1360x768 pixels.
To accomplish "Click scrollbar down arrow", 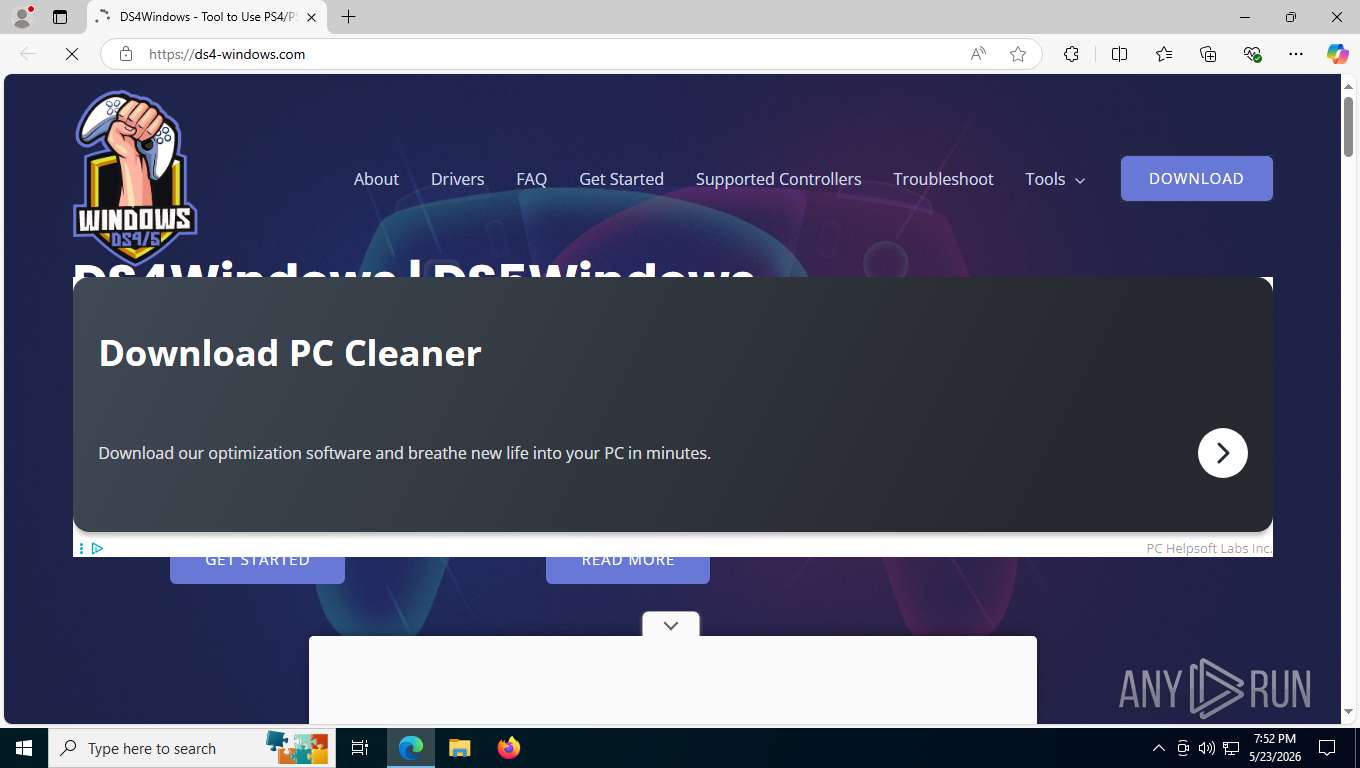I will click(1348, 712).
